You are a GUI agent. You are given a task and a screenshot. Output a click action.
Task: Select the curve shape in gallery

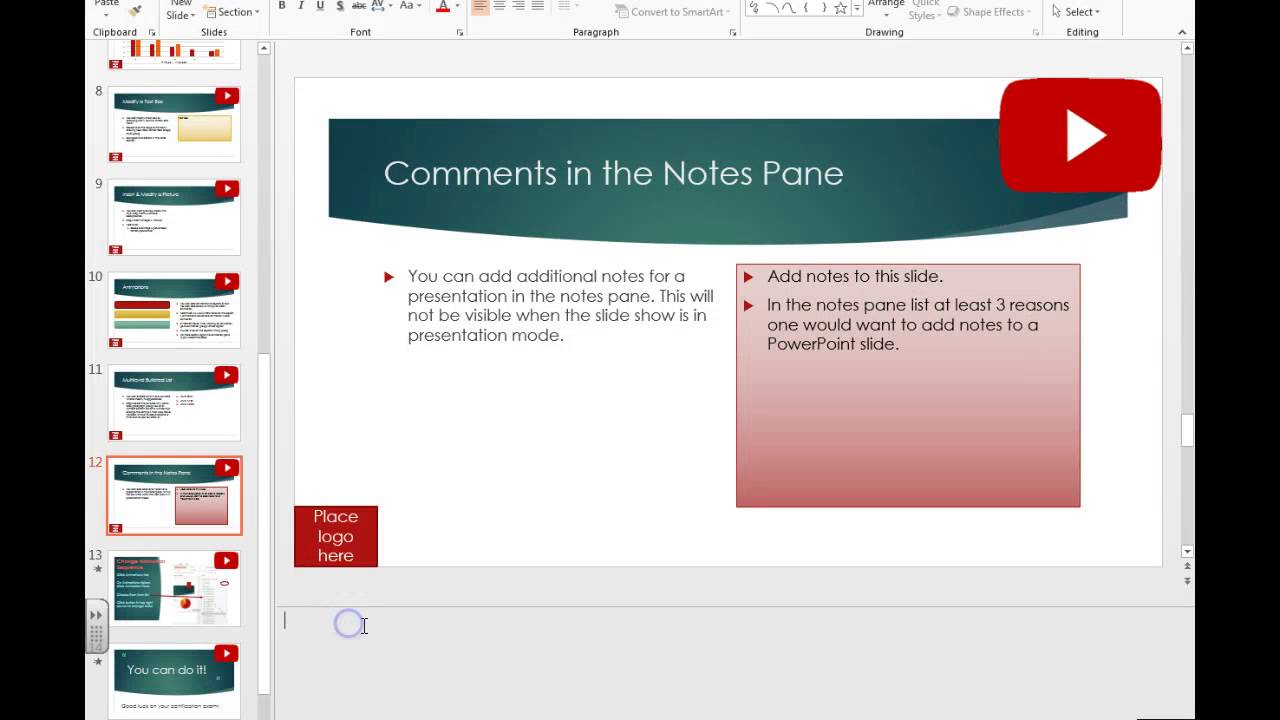pyautogui.click(x=789, y=8)
